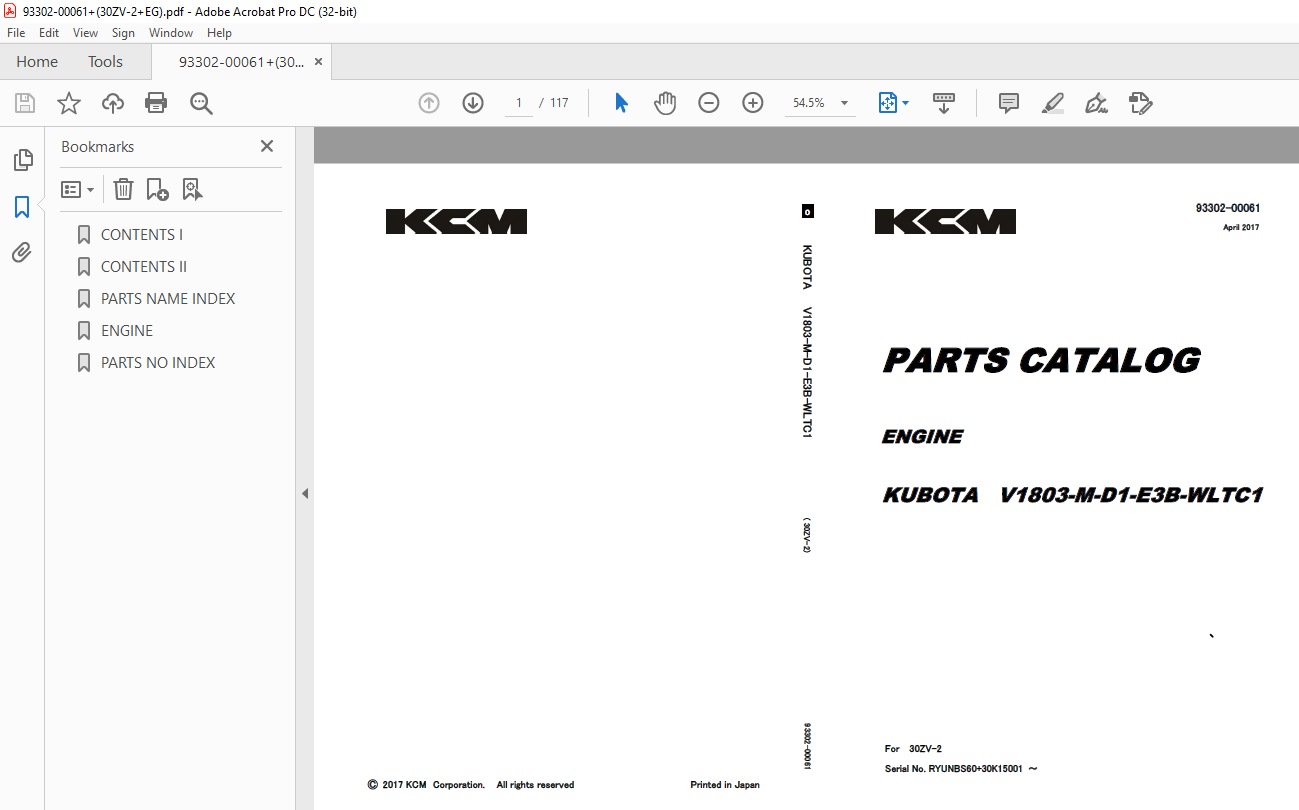The image size is (1299, 810).
Task: Close the 93302-00061 document tab
Action: (x=319, y=62)
